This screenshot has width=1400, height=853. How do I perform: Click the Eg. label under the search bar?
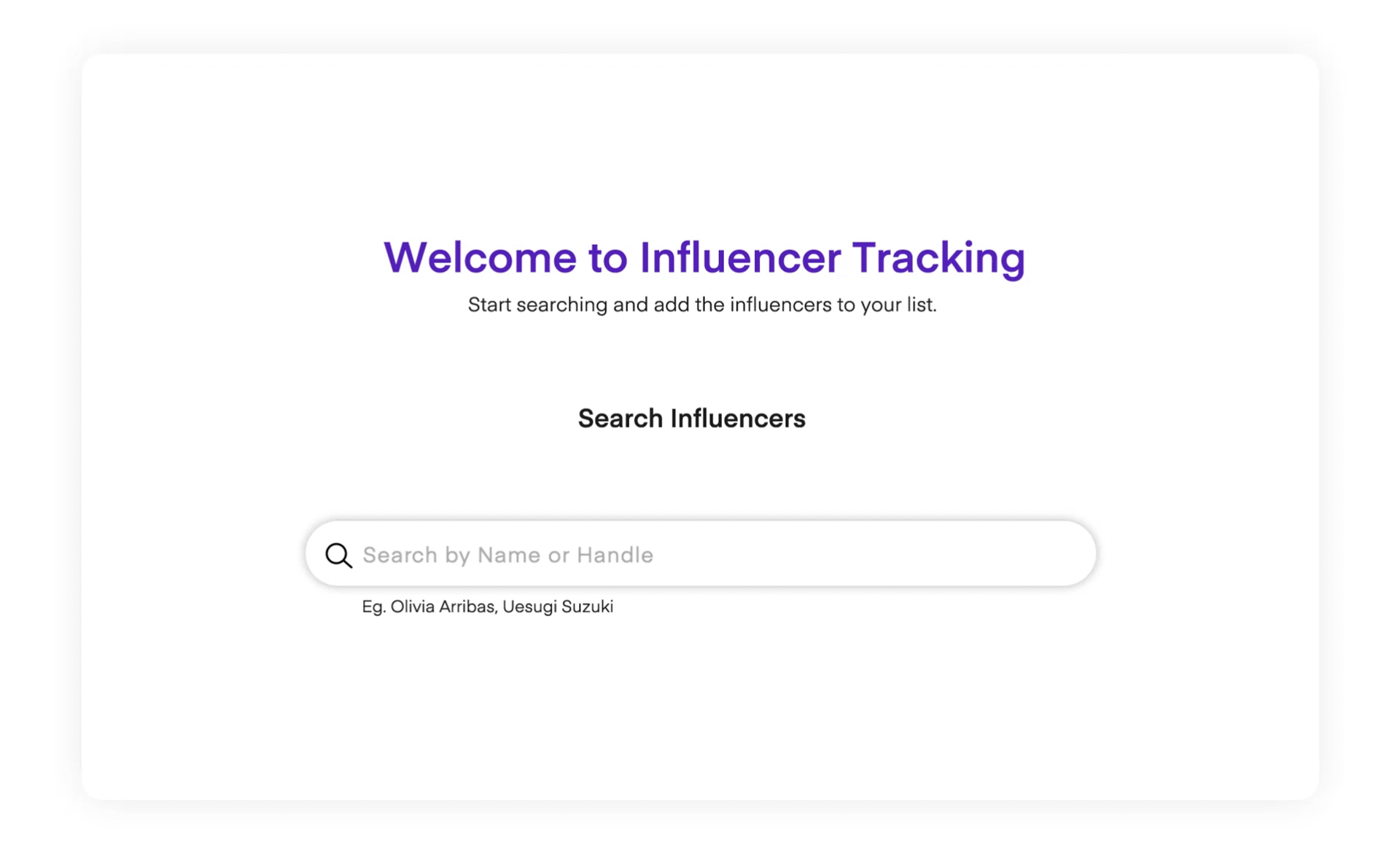(373, 607)
